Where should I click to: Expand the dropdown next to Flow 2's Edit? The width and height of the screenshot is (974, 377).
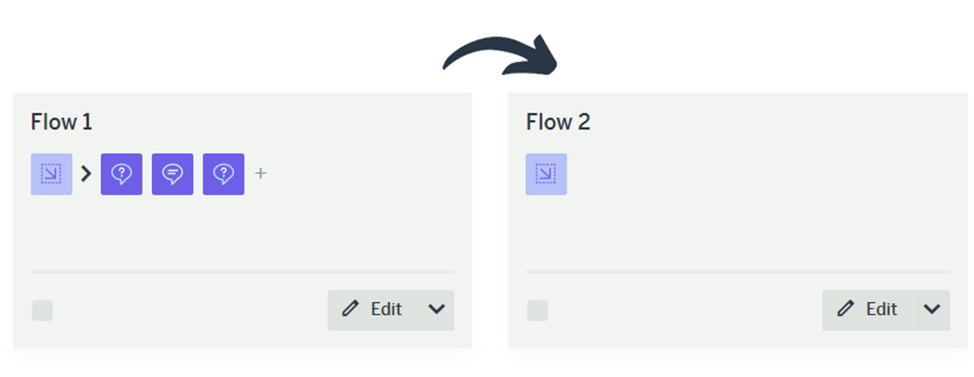pos(932,310)
